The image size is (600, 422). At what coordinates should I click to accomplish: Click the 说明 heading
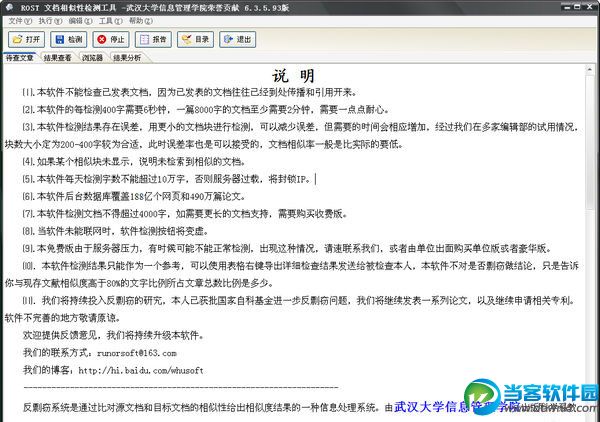point(293,76)
